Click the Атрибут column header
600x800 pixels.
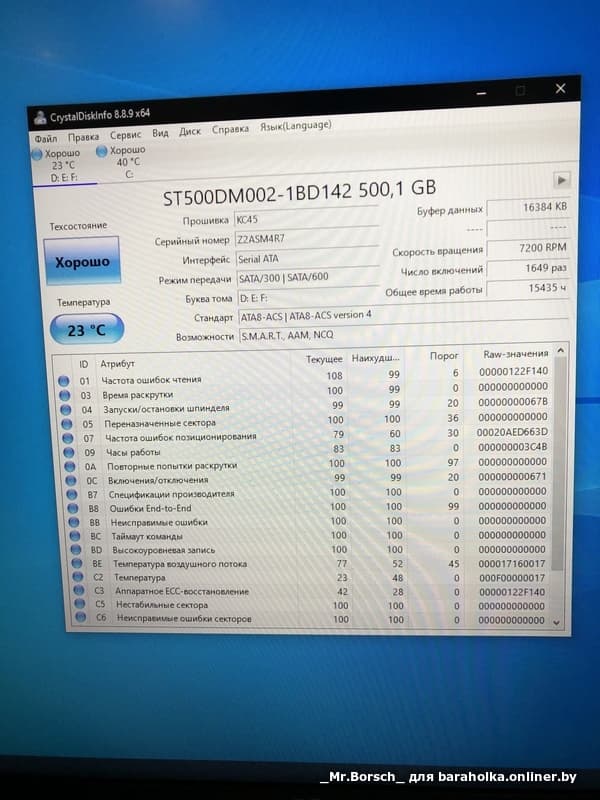click(x=117, y=364)
